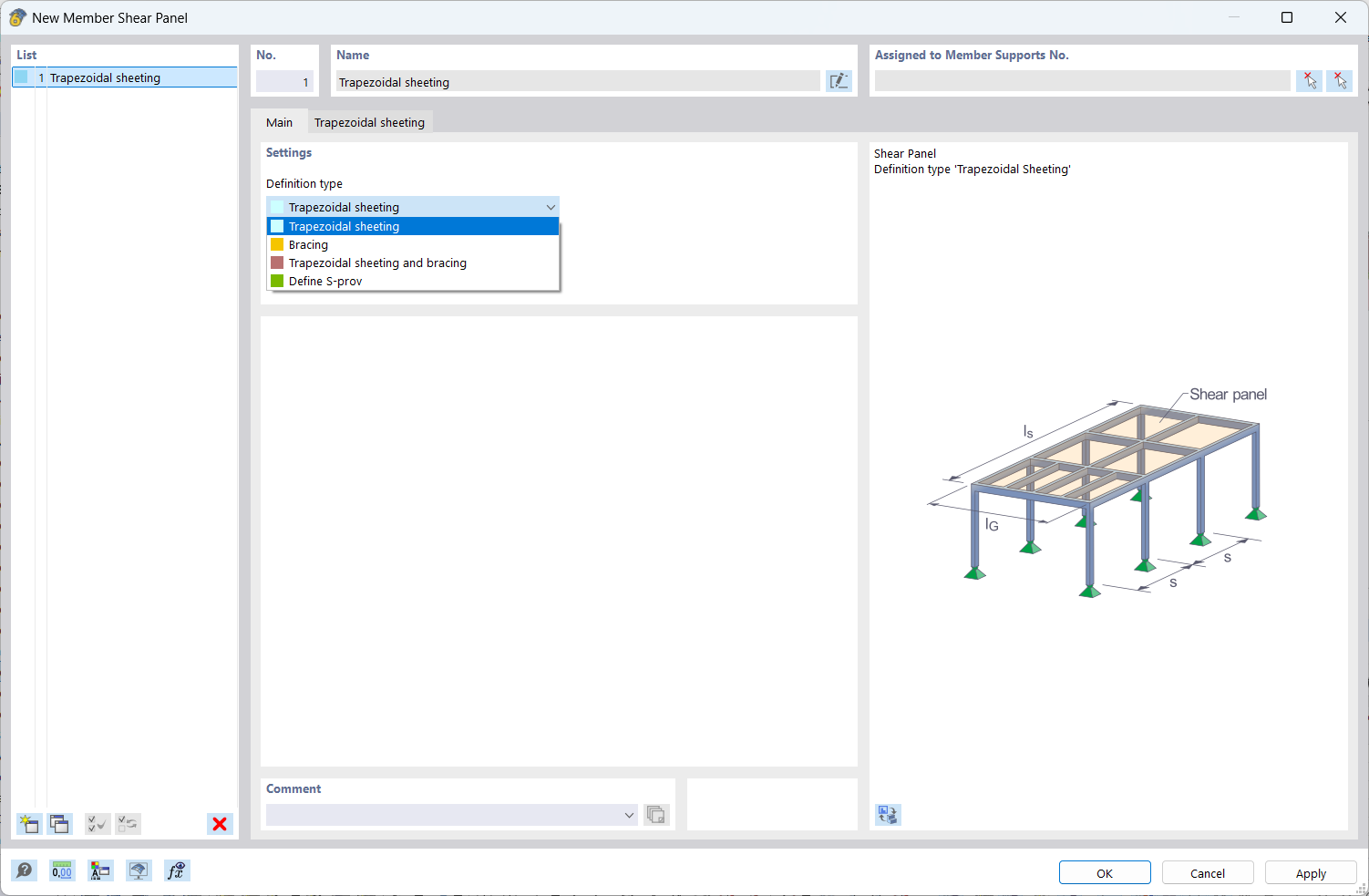Open the formula editor fx icon
Viewport: 1369px width, 896px height.
point(177,870)
